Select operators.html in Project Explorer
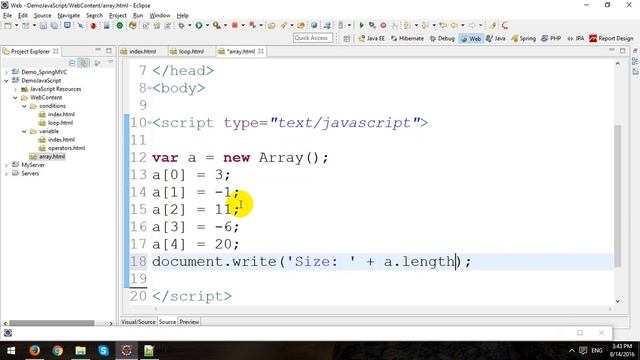 66,148
